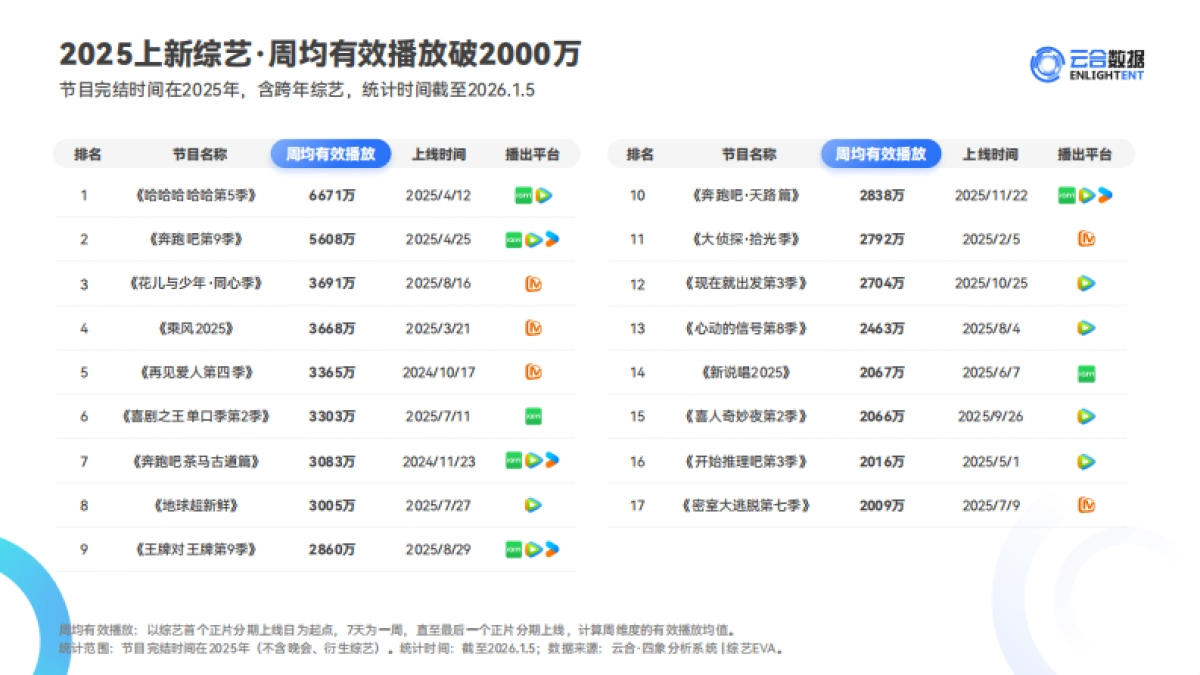Click the iQiyi icon next to 哈哈哈哈哈第5季

click(x=521, y=196)
